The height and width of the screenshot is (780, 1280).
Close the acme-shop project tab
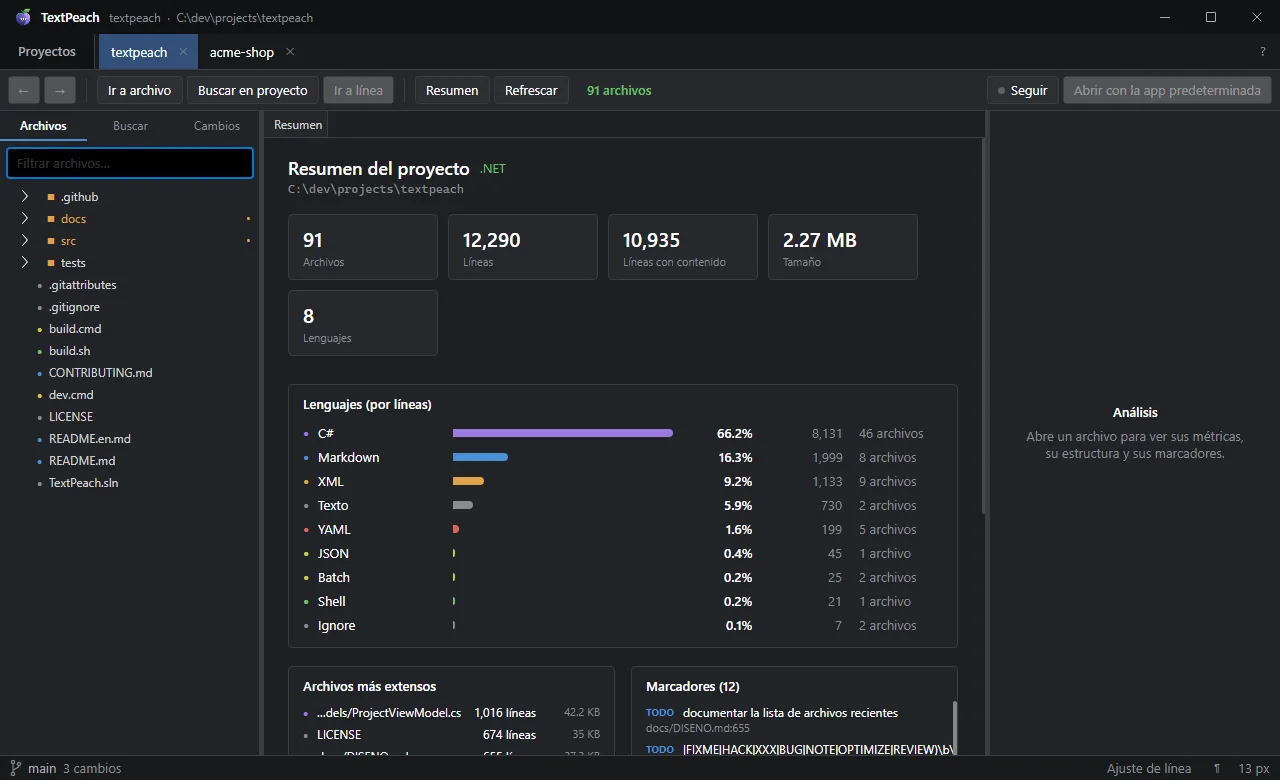(x=290, y=52)
